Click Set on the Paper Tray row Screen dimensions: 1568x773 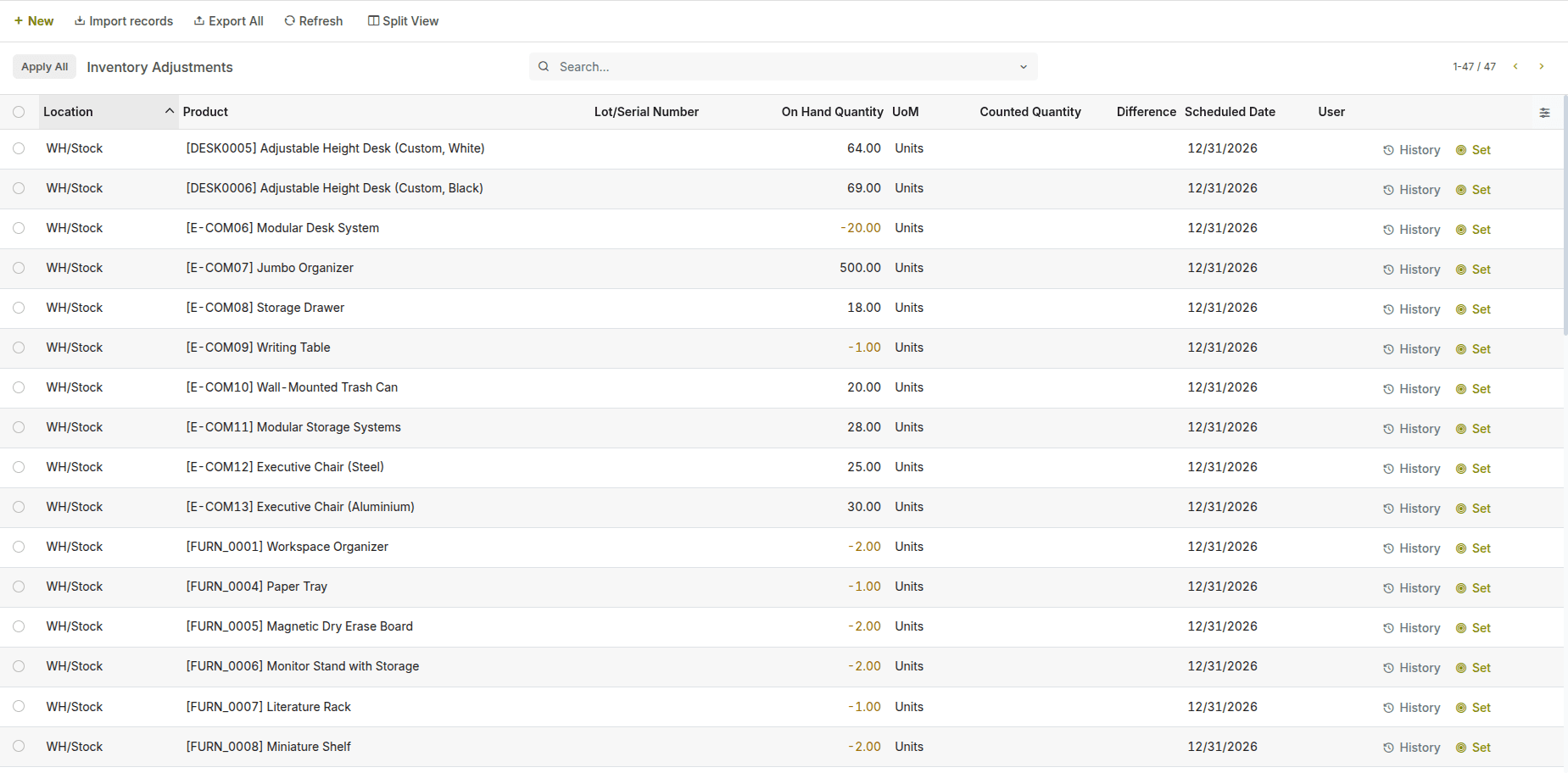coord(1473,587)
